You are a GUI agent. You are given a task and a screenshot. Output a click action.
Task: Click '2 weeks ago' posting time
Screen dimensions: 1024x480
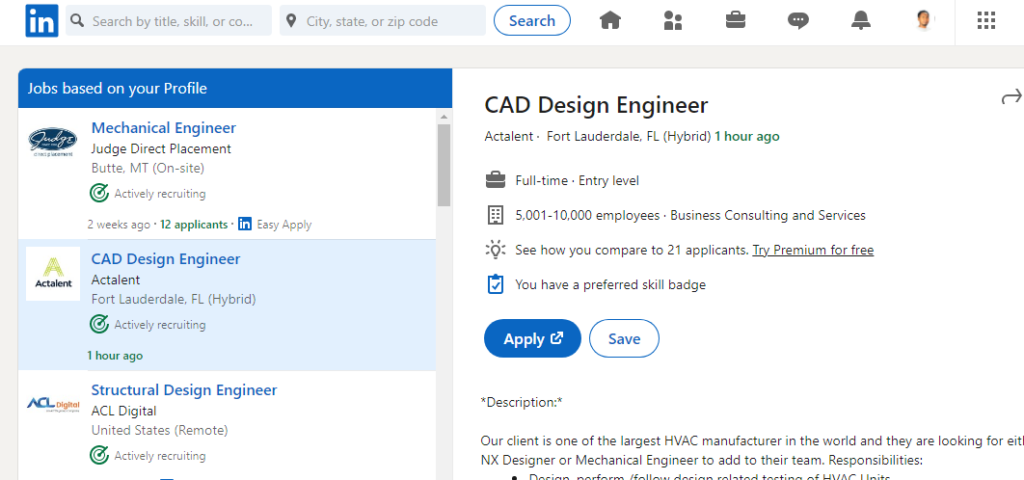tap(119, 224)
